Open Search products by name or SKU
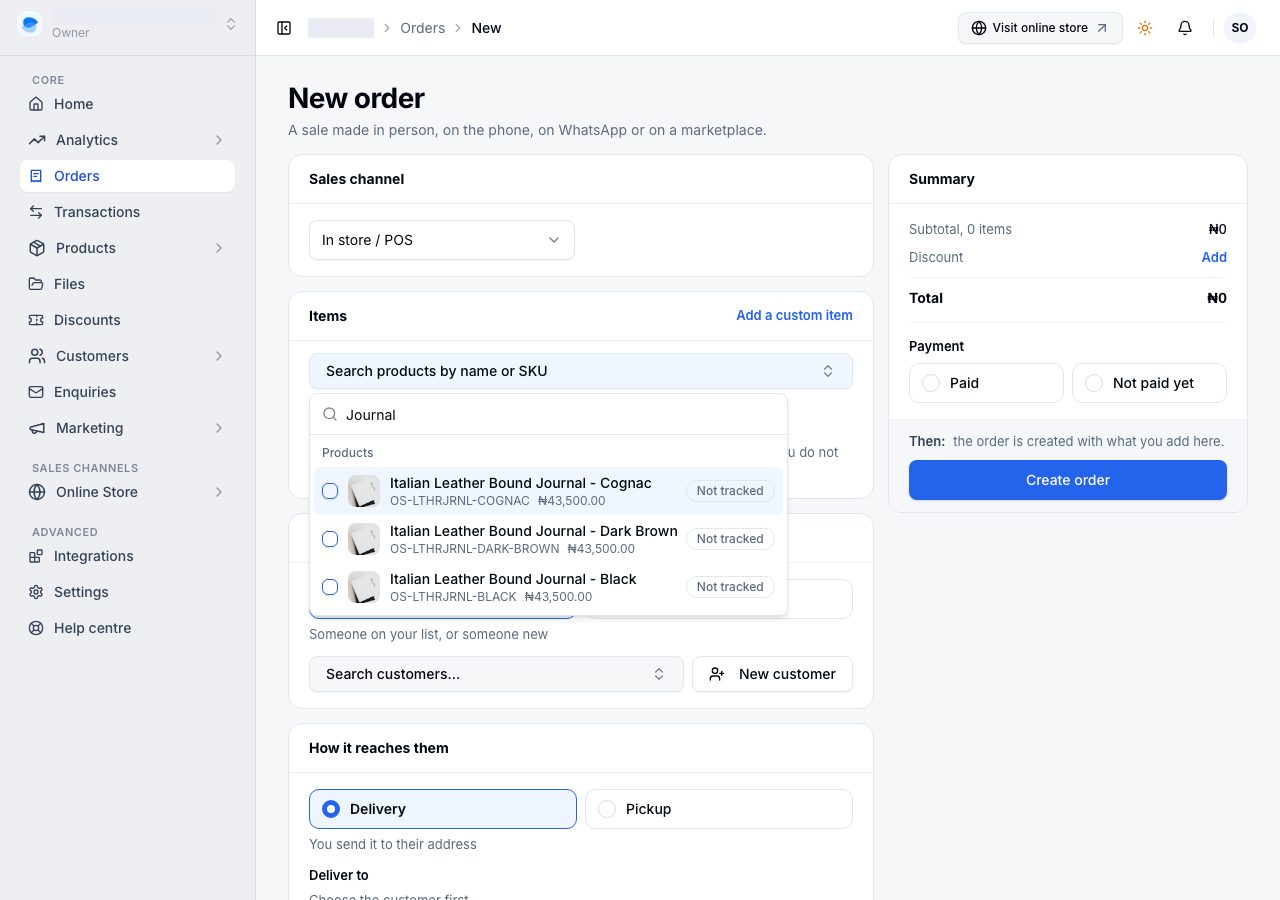This screenshot has width=1280, height=900. (x=581, y=371)
